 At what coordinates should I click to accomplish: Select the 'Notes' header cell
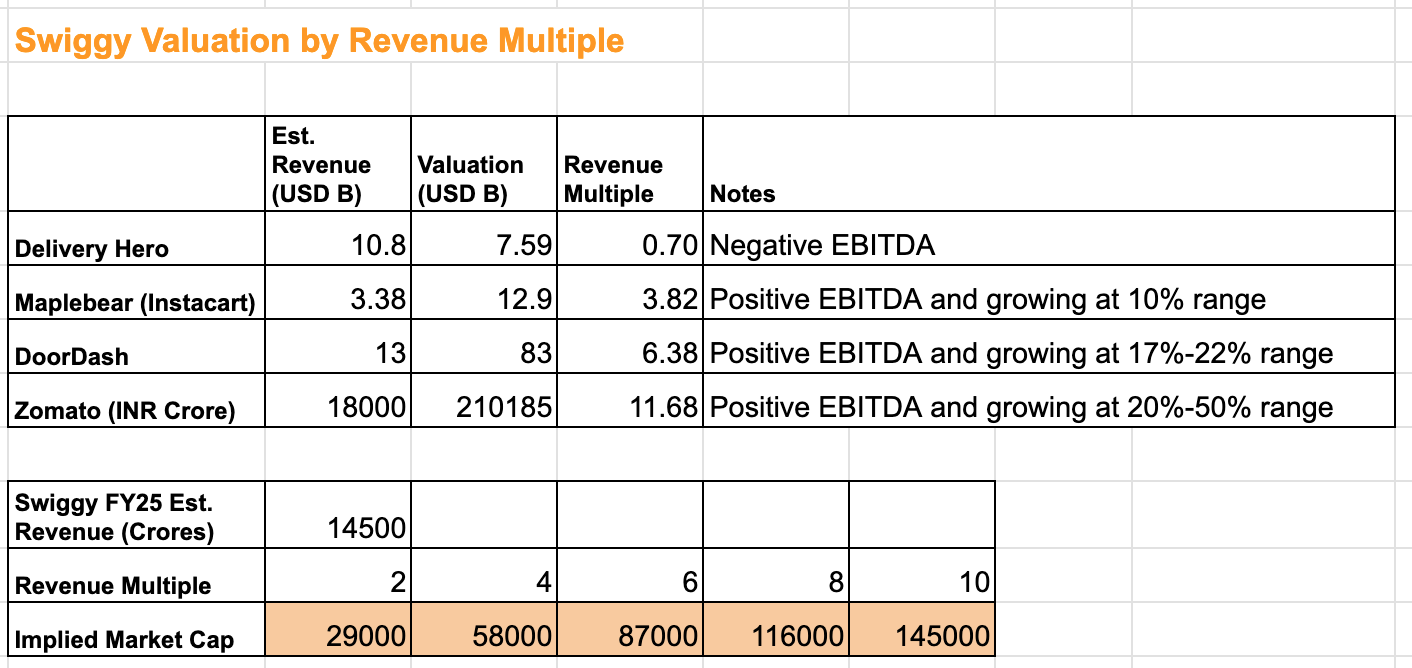click(1049, 164)
